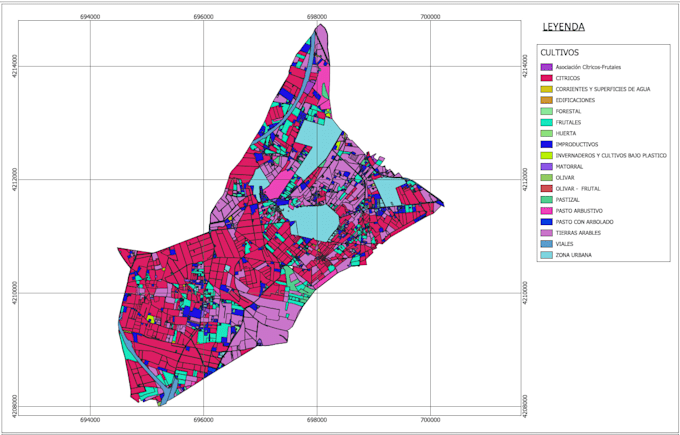
Task: Click the 4214000 label right of the map
Action: pos(525,66)
